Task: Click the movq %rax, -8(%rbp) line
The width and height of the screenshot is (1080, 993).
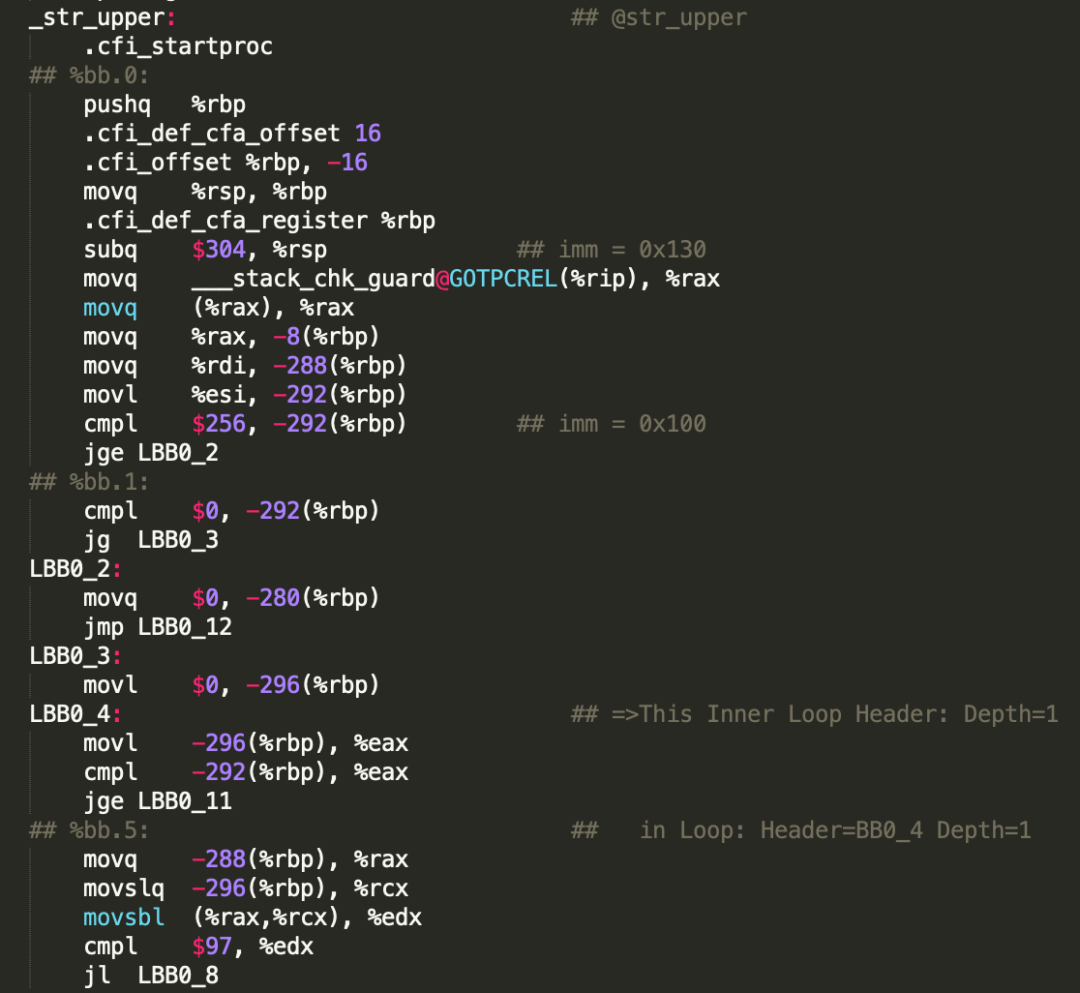Action: (231, 337)
